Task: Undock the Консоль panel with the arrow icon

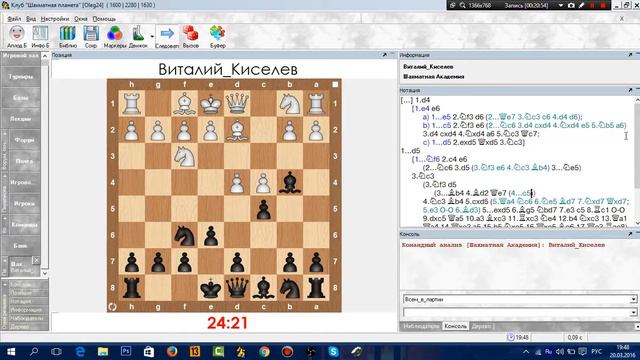Action: pos(630,234)
